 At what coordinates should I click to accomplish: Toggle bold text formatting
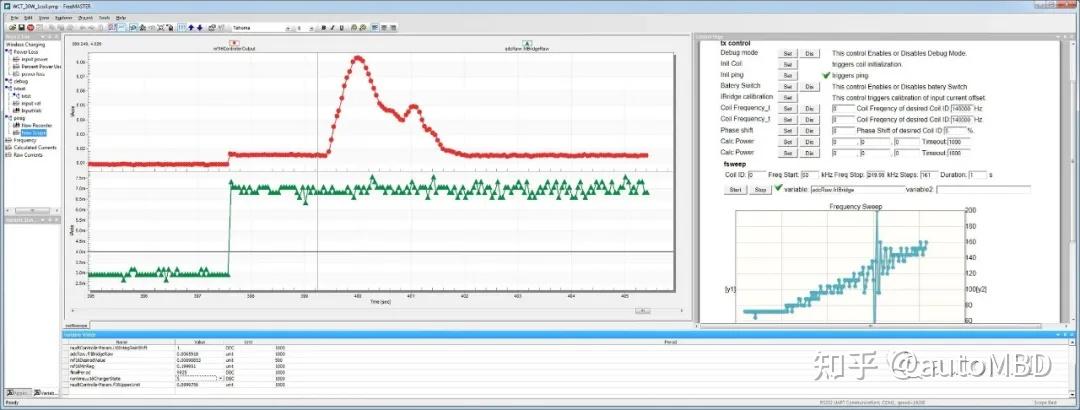click(x=323, y=28)
